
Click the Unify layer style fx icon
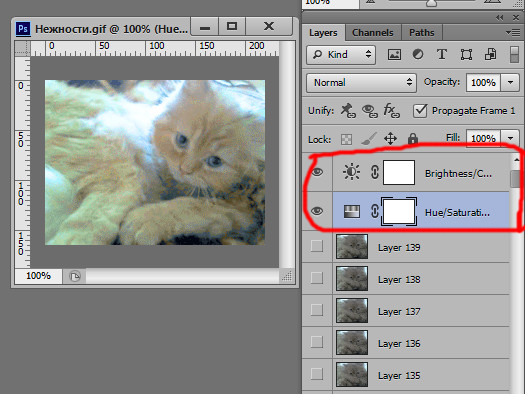coord(391,110)
